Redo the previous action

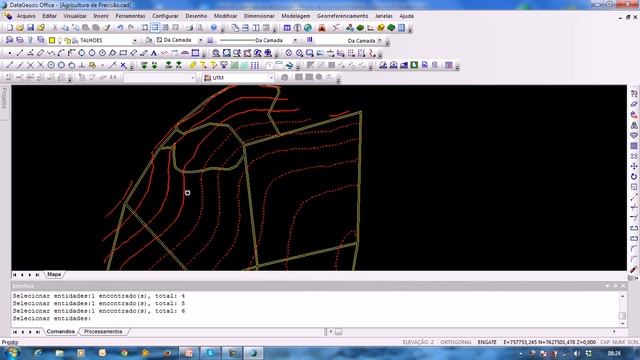[x=131, y=28]
